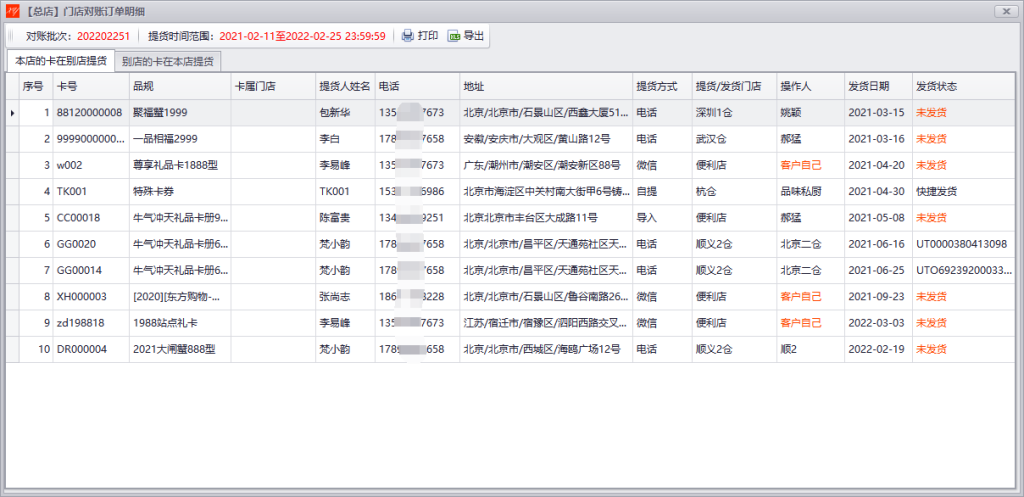The width and height of the screenshot is (1024, 497).
Task: Click the 发货状态 column header
Action: (964, 86)
